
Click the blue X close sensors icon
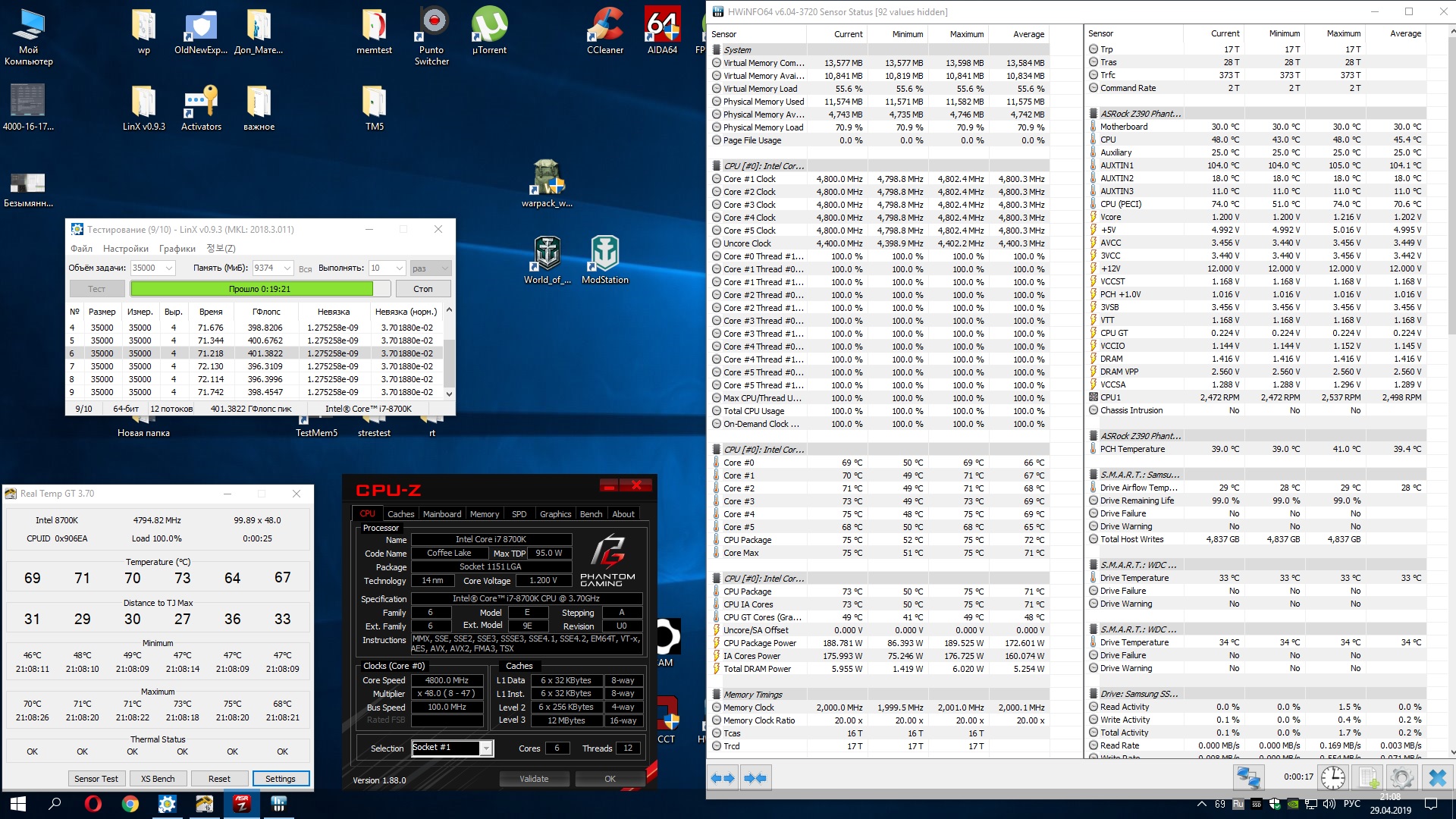(1437, 778)
